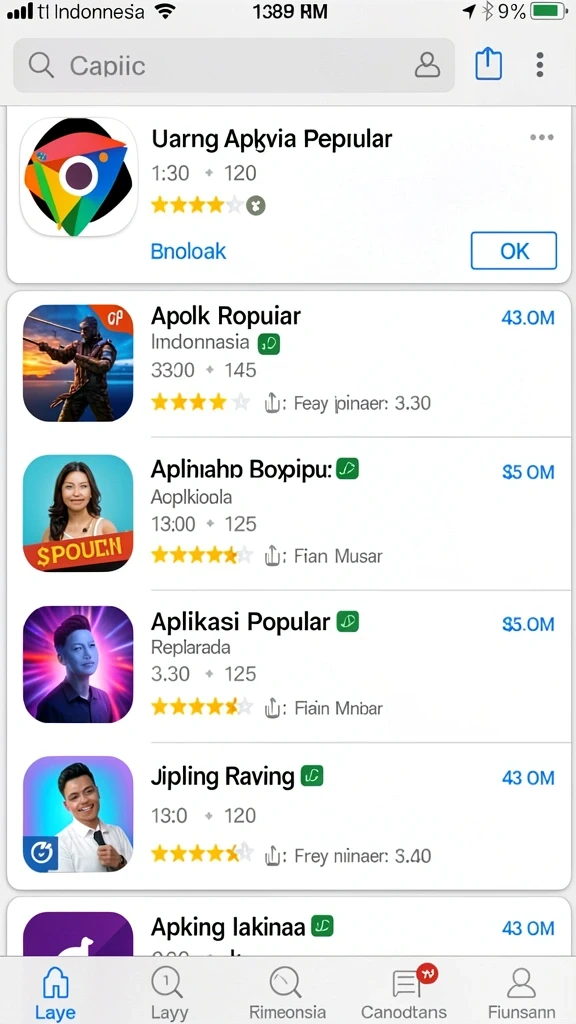Open Canodtans tab with red notification badge
This screenshot has height=1024, width=576.
coord(404,993)
